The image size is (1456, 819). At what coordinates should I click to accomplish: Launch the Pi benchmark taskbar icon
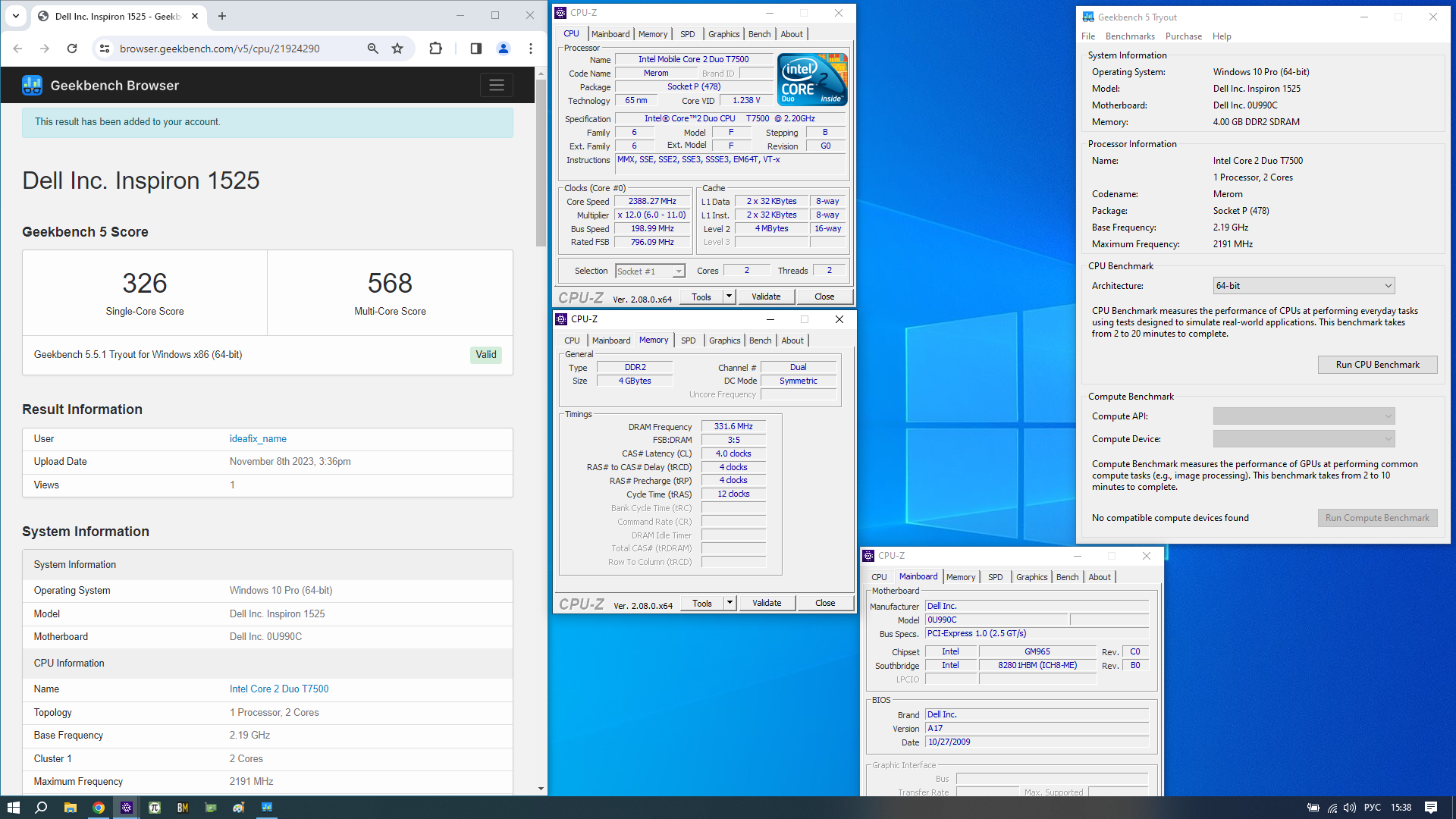(x=155, y=808)
